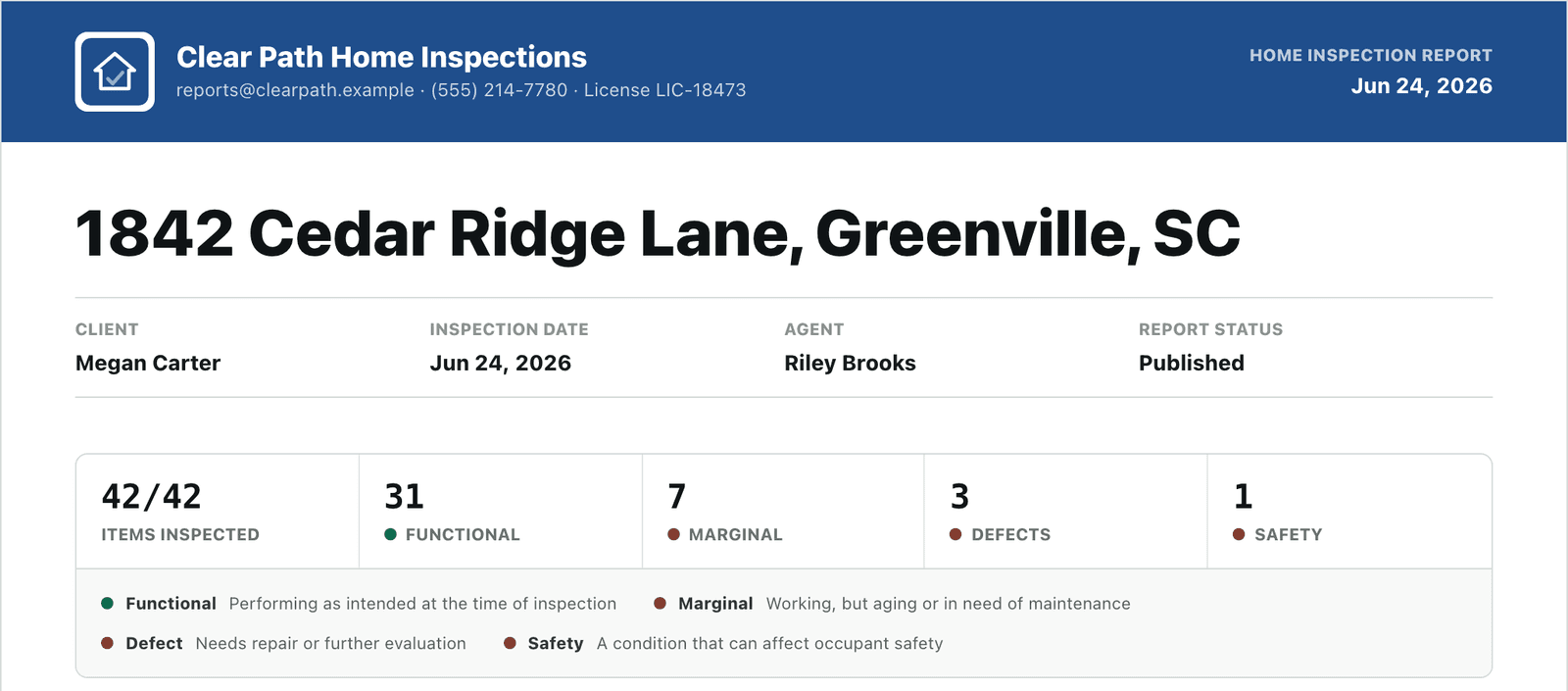1568x691 pixels.
Task: Click the Clear Path house logo icon
Action: [x=115, y=72]
